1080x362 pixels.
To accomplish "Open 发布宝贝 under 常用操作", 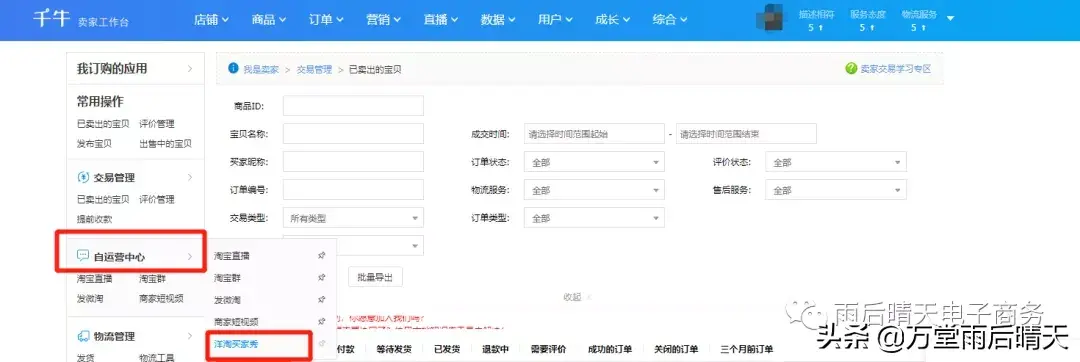I will coord(94,144).
